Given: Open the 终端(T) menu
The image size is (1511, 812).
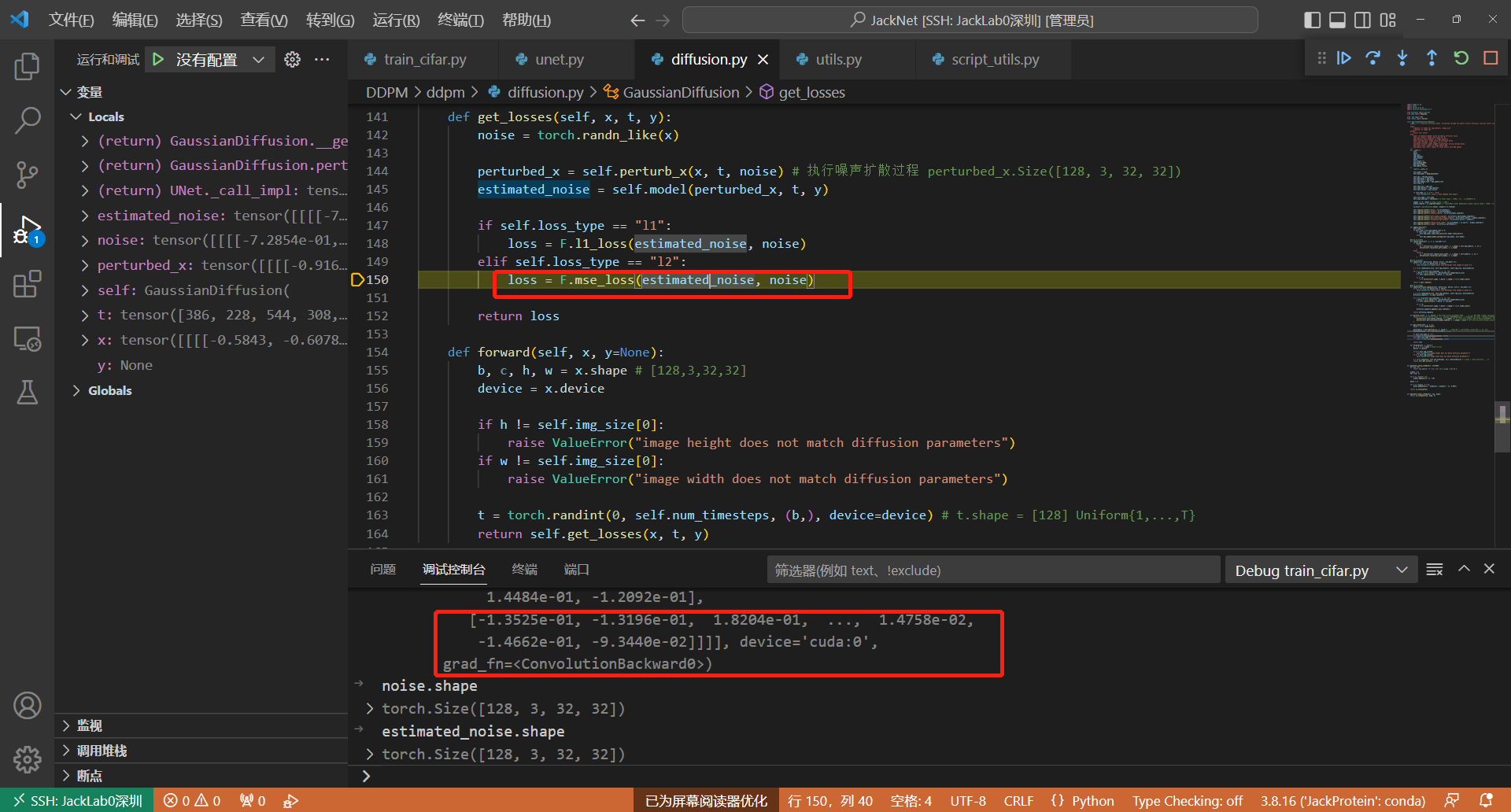Looking at the screenshot, I should pyautogui.click(x=460, y=20).
